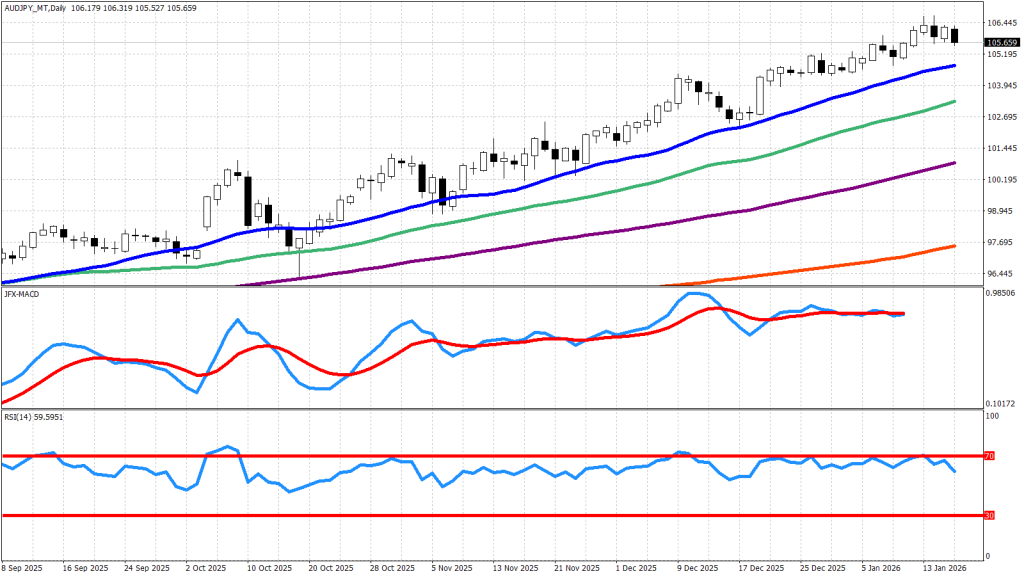Click the 106.445 price axis label
This screenshot has height=576, width=1024.
[x=1002, y=22]
